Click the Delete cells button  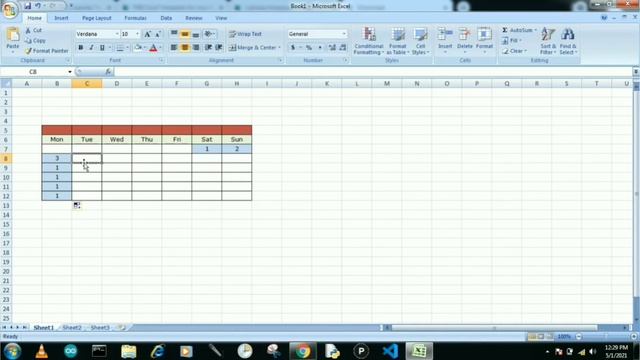coord(464,40)
